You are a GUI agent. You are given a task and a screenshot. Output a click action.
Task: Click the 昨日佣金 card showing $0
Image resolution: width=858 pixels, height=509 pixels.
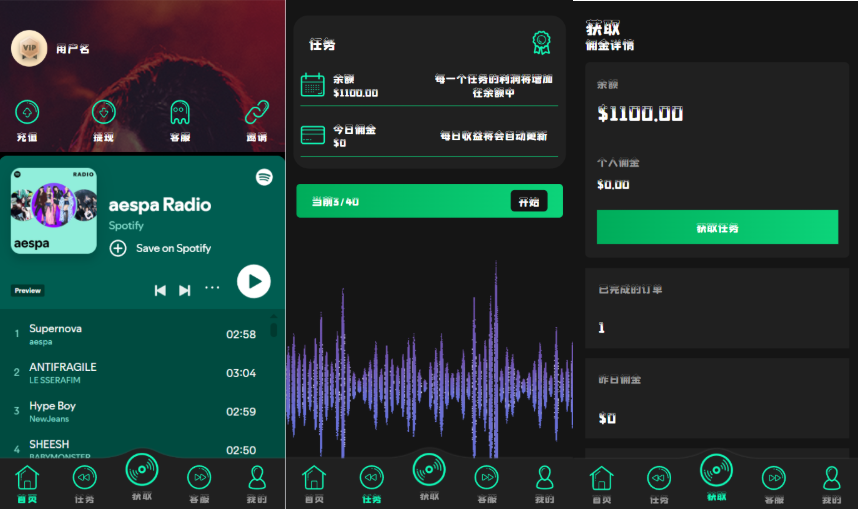pyautogui.click(x=717, y=398)
